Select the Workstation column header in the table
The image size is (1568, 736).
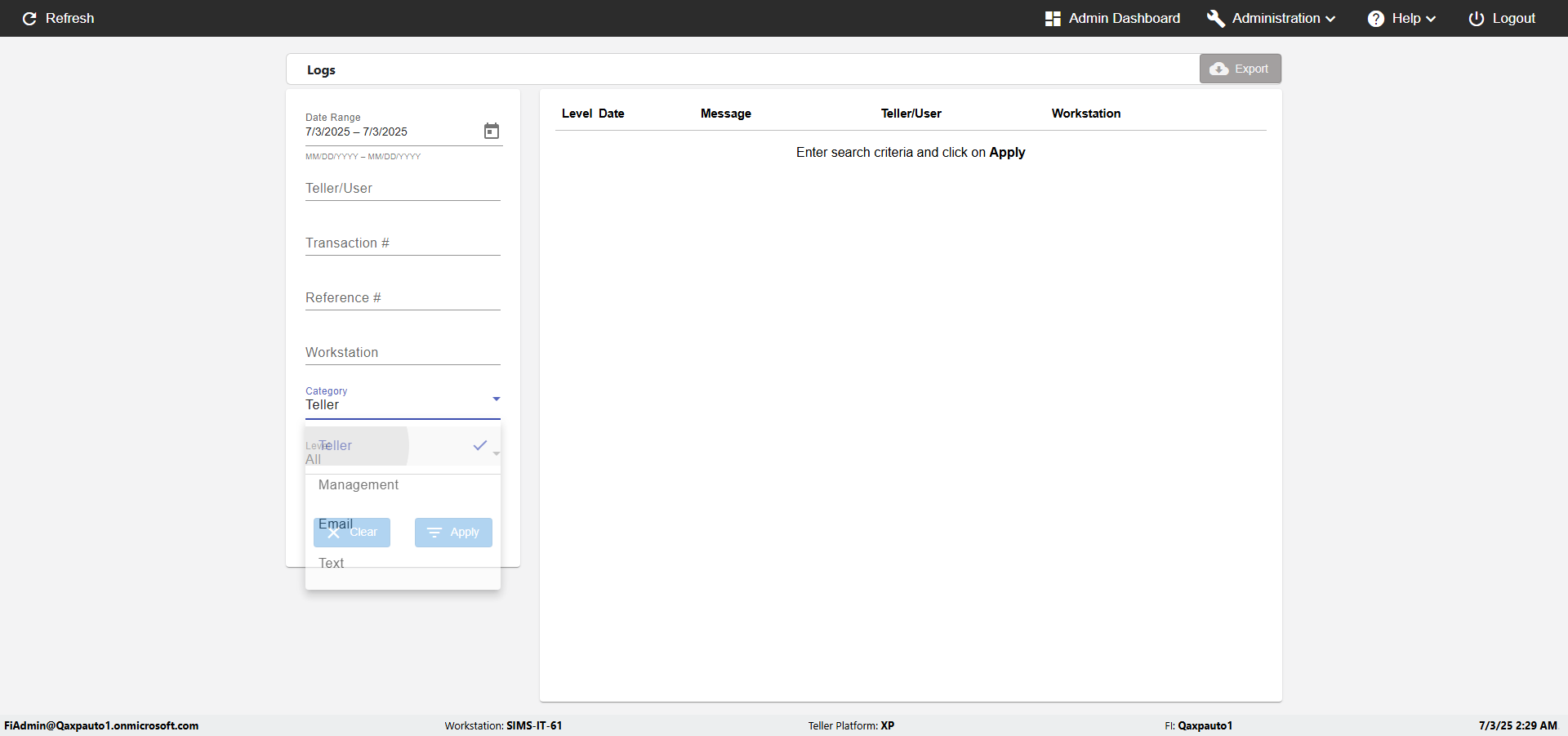tap(1086, 114)
